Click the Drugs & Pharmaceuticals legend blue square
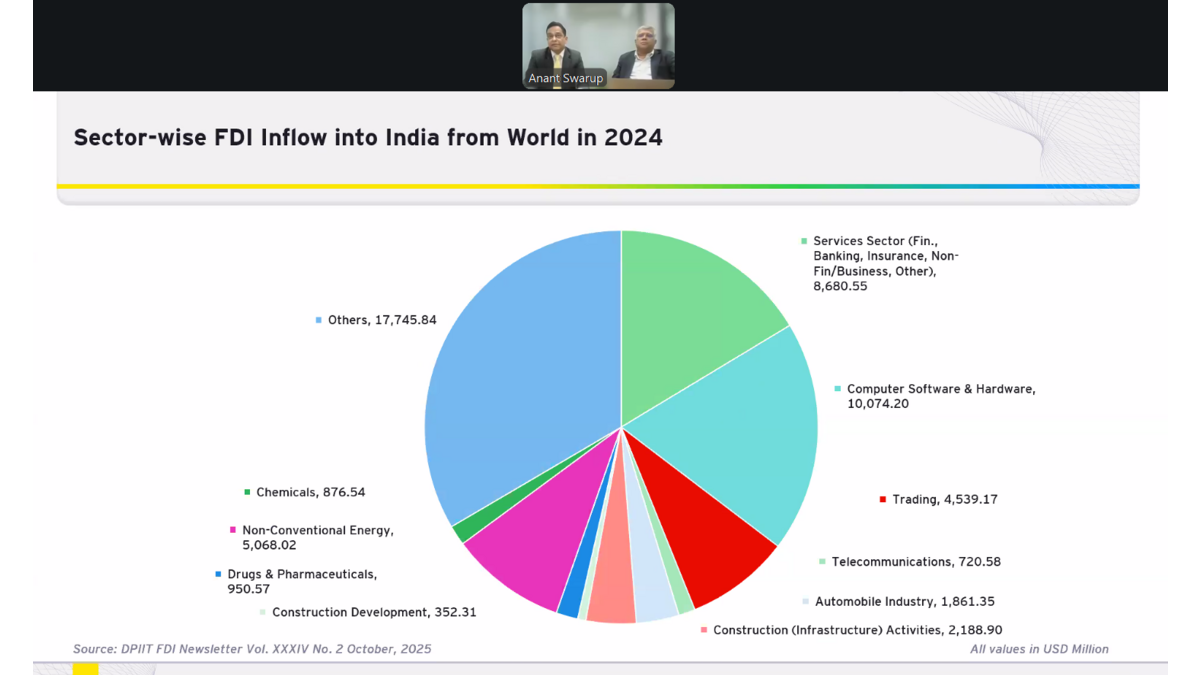The image size is (1200, 675). 218,575
